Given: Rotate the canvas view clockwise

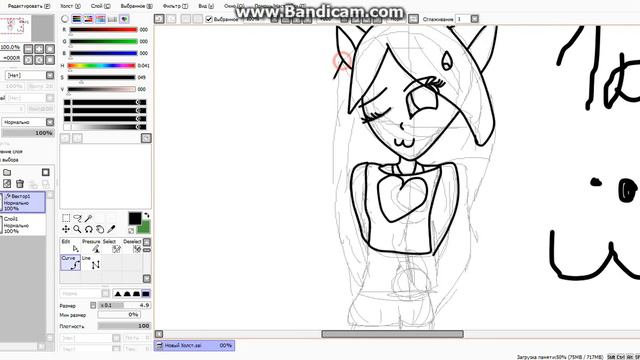Looking at the screenshot, I should 39,60.
